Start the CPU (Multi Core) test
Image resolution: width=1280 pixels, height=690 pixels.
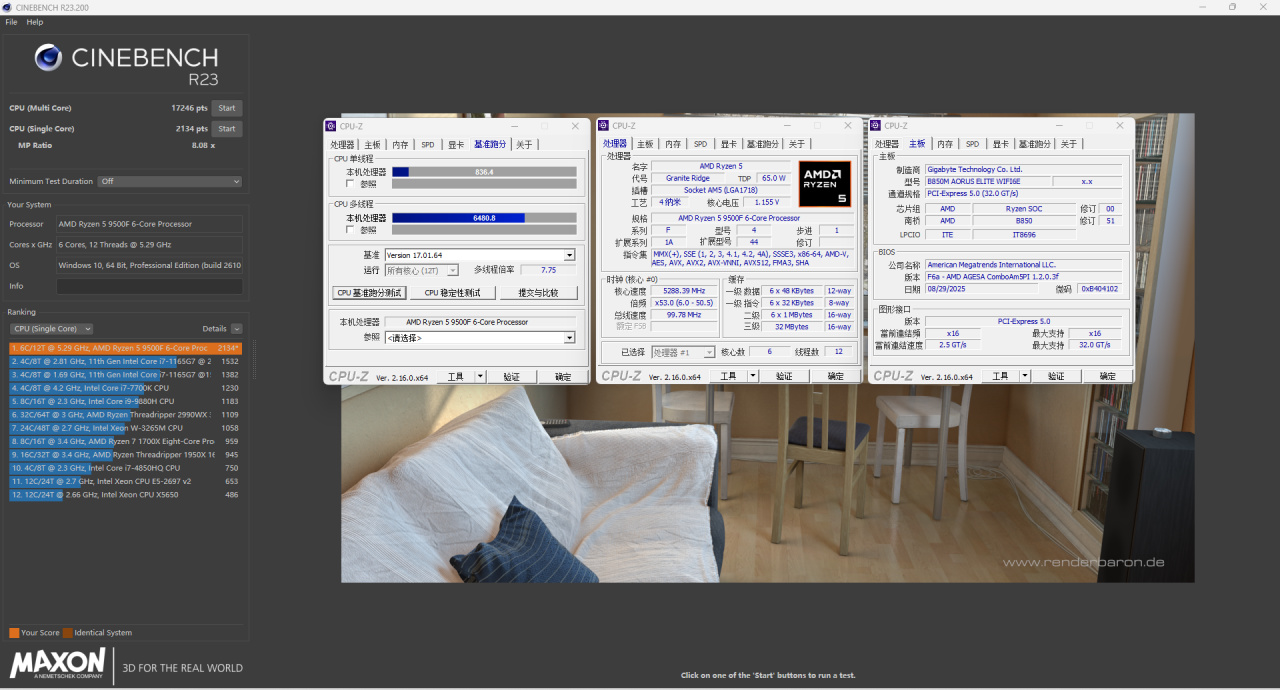(x=227, y=108)
